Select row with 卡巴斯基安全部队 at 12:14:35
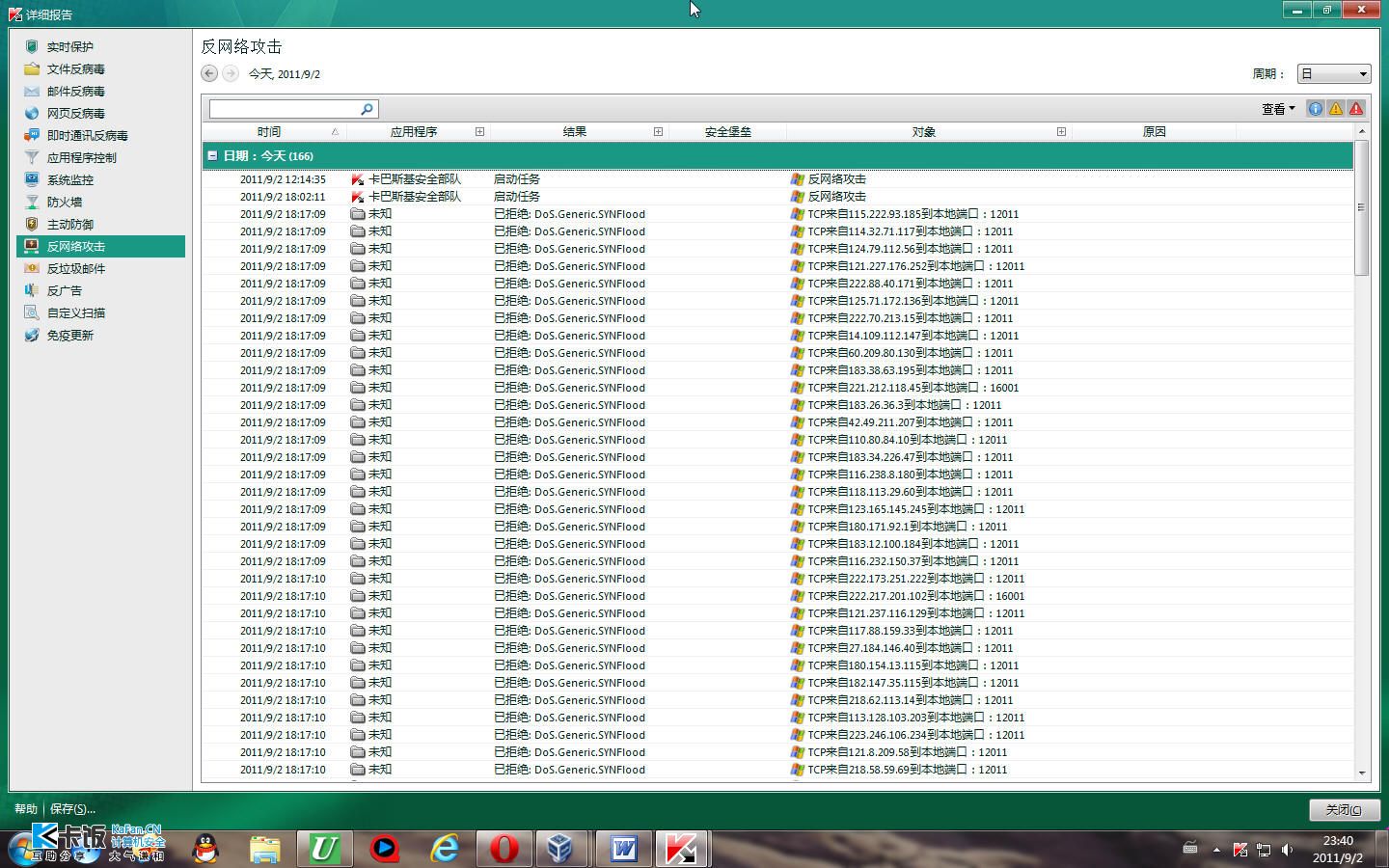This screenshot has height=868, width=1389. coord(777,178)
